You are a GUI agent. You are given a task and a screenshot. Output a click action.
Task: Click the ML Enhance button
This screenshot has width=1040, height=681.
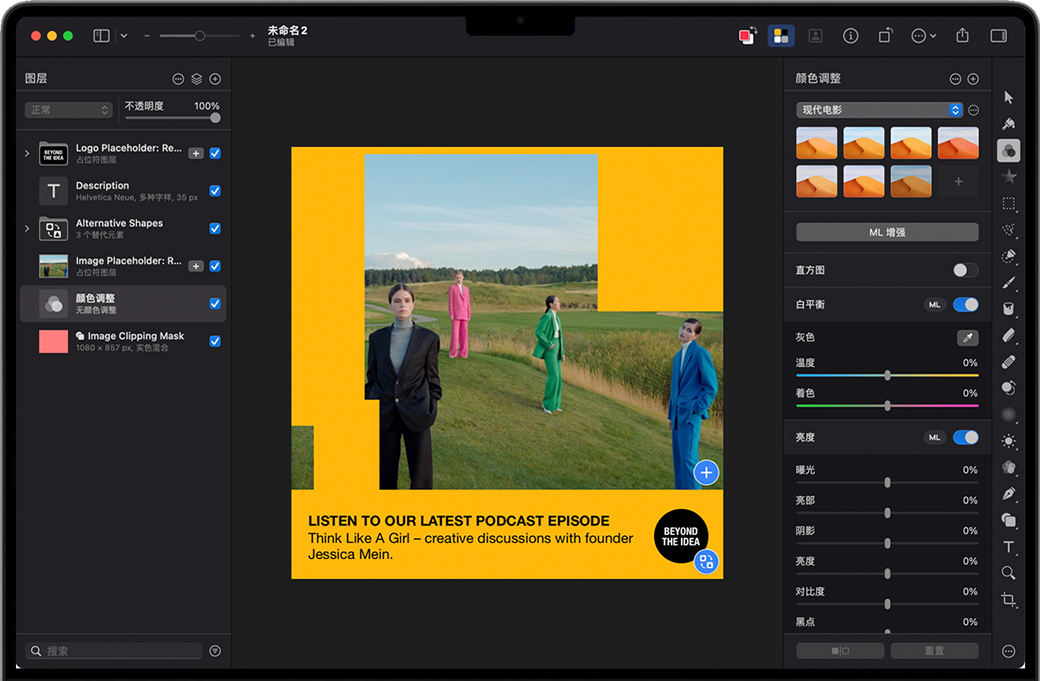pyautogui.click(x=887, y=232)
